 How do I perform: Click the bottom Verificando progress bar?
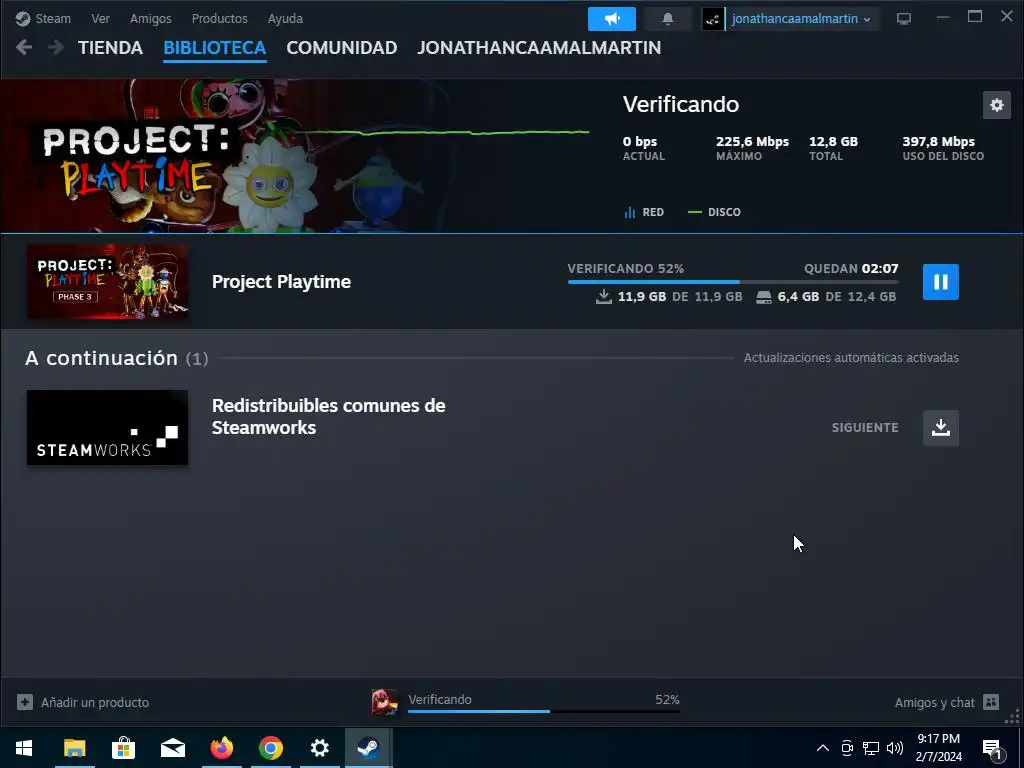543,711
